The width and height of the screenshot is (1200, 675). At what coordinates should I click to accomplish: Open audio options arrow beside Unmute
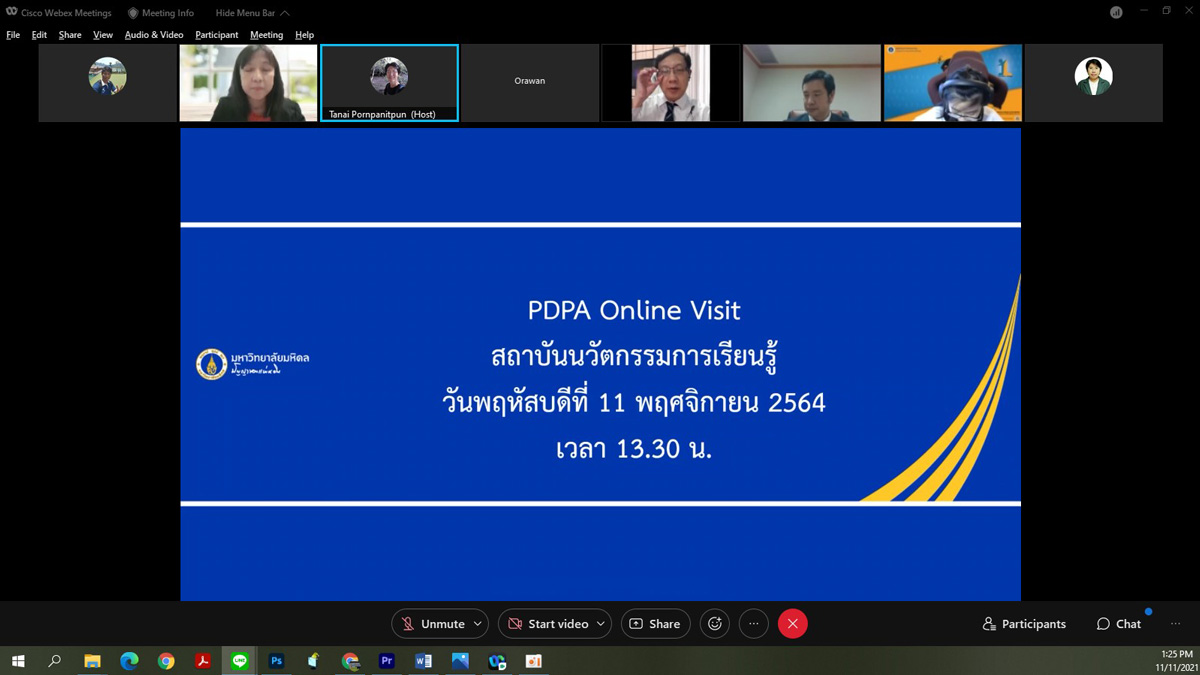(478, 624)
